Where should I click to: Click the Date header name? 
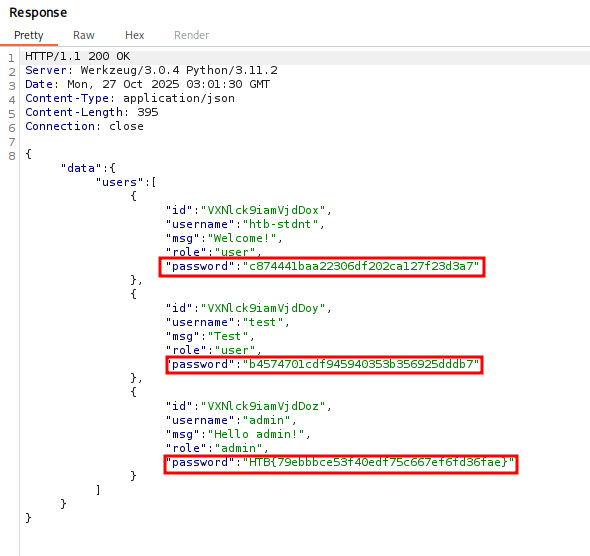(x=39, y=84)
